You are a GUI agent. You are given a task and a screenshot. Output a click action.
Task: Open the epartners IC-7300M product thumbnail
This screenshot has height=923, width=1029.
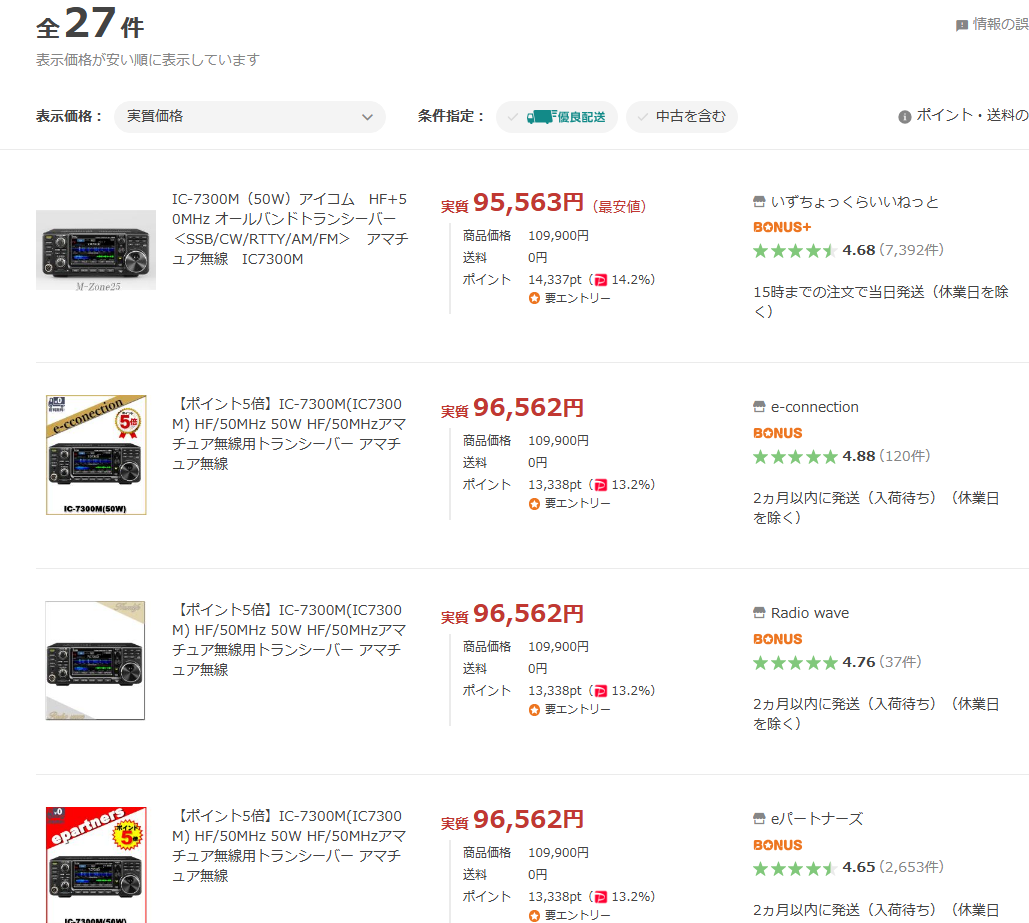pyautogui.click(x=96, y=865)
